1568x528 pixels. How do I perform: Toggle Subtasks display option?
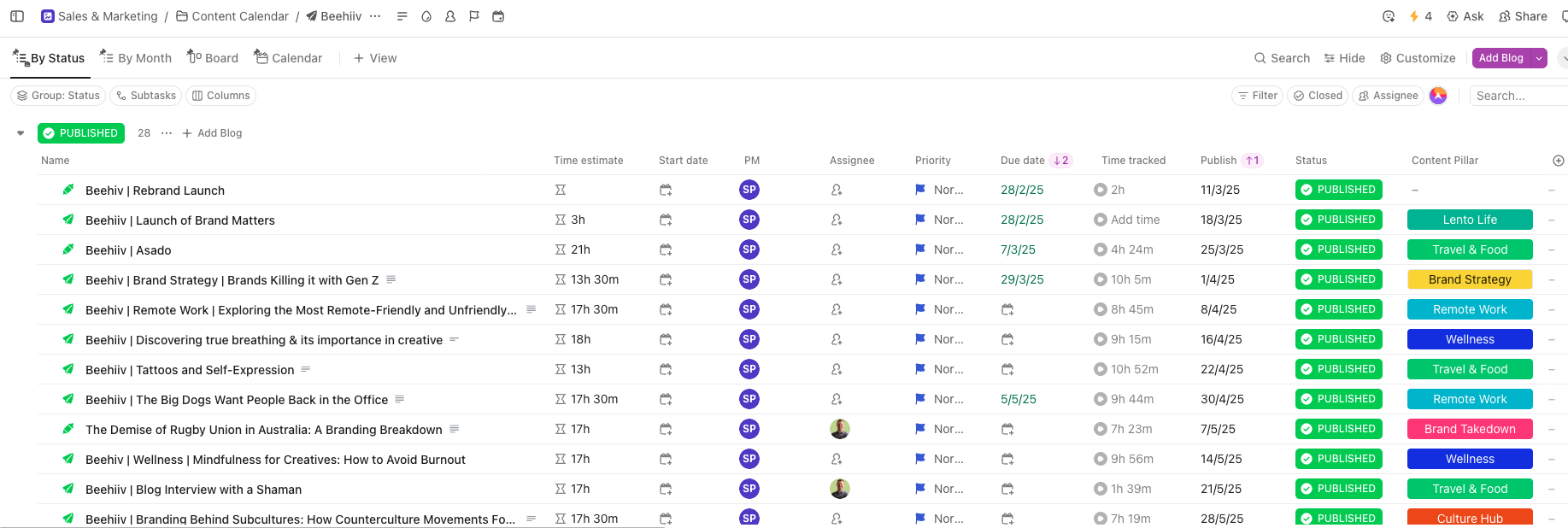(x=145, y=96)
